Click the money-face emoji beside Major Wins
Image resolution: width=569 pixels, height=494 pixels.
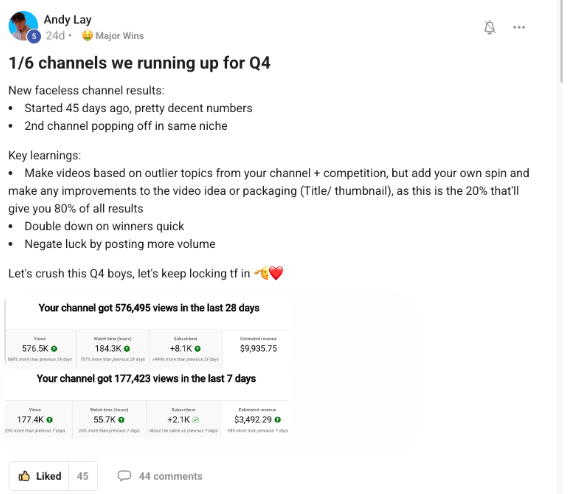pos(87,36)
